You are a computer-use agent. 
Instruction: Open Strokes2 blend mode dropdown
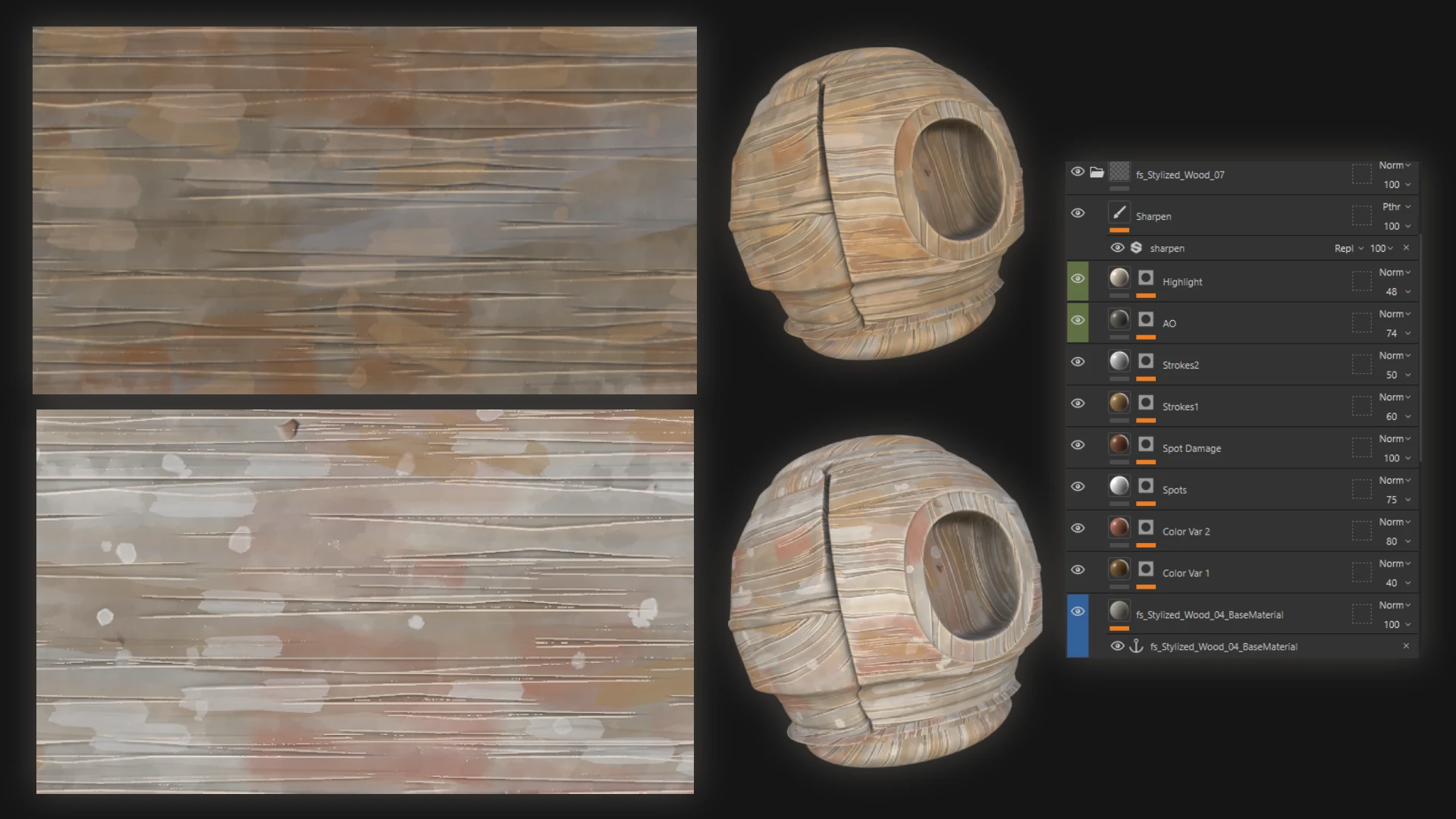coord(1395,356)
